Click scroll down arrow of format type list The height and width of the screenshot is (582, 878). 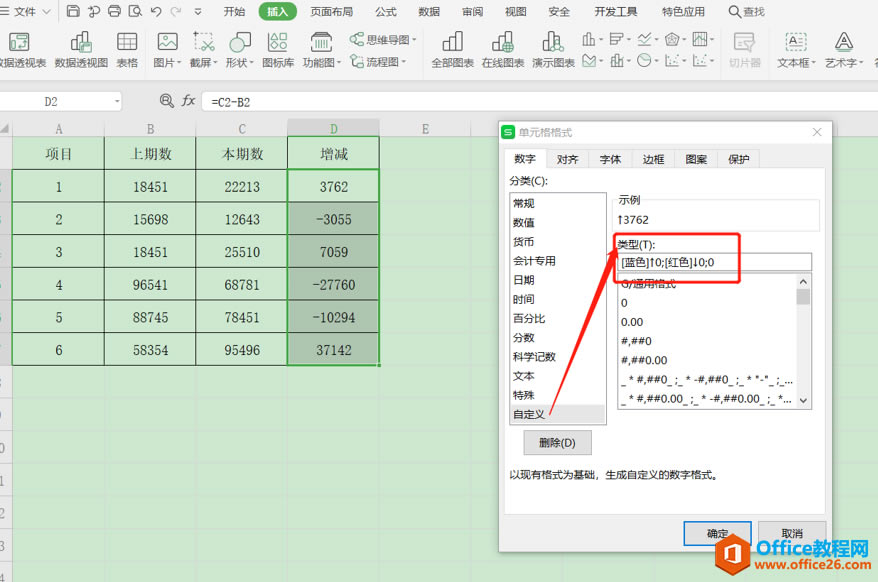click(804, 401)
